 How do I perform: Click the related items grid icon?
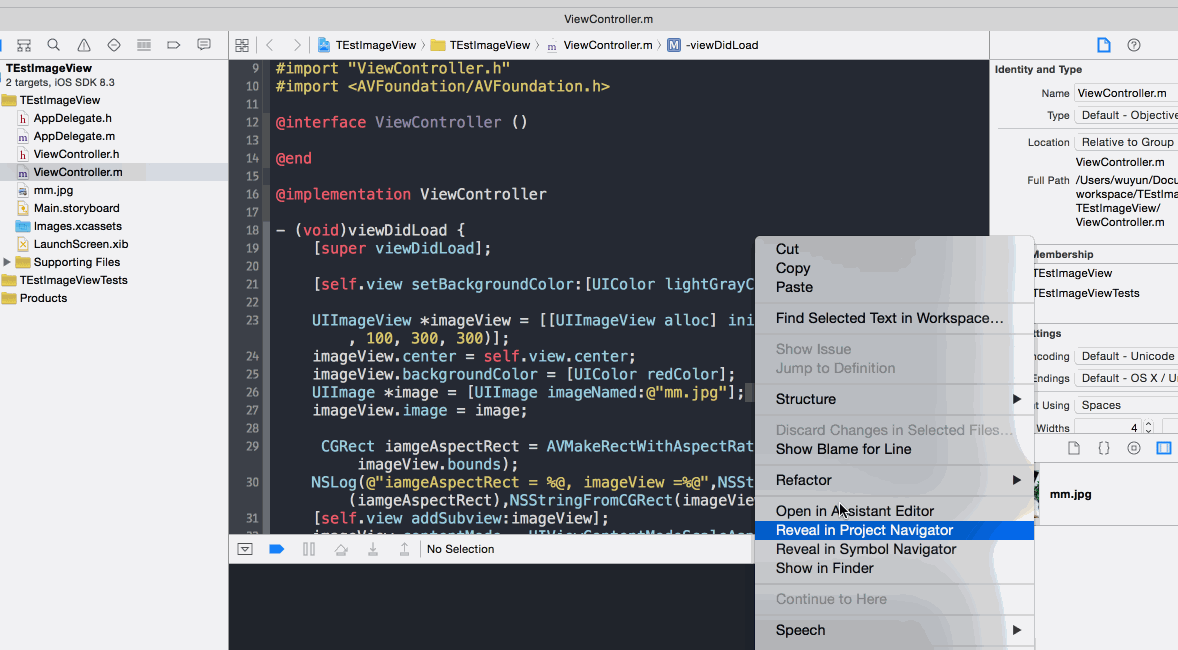tap(241, 45)
